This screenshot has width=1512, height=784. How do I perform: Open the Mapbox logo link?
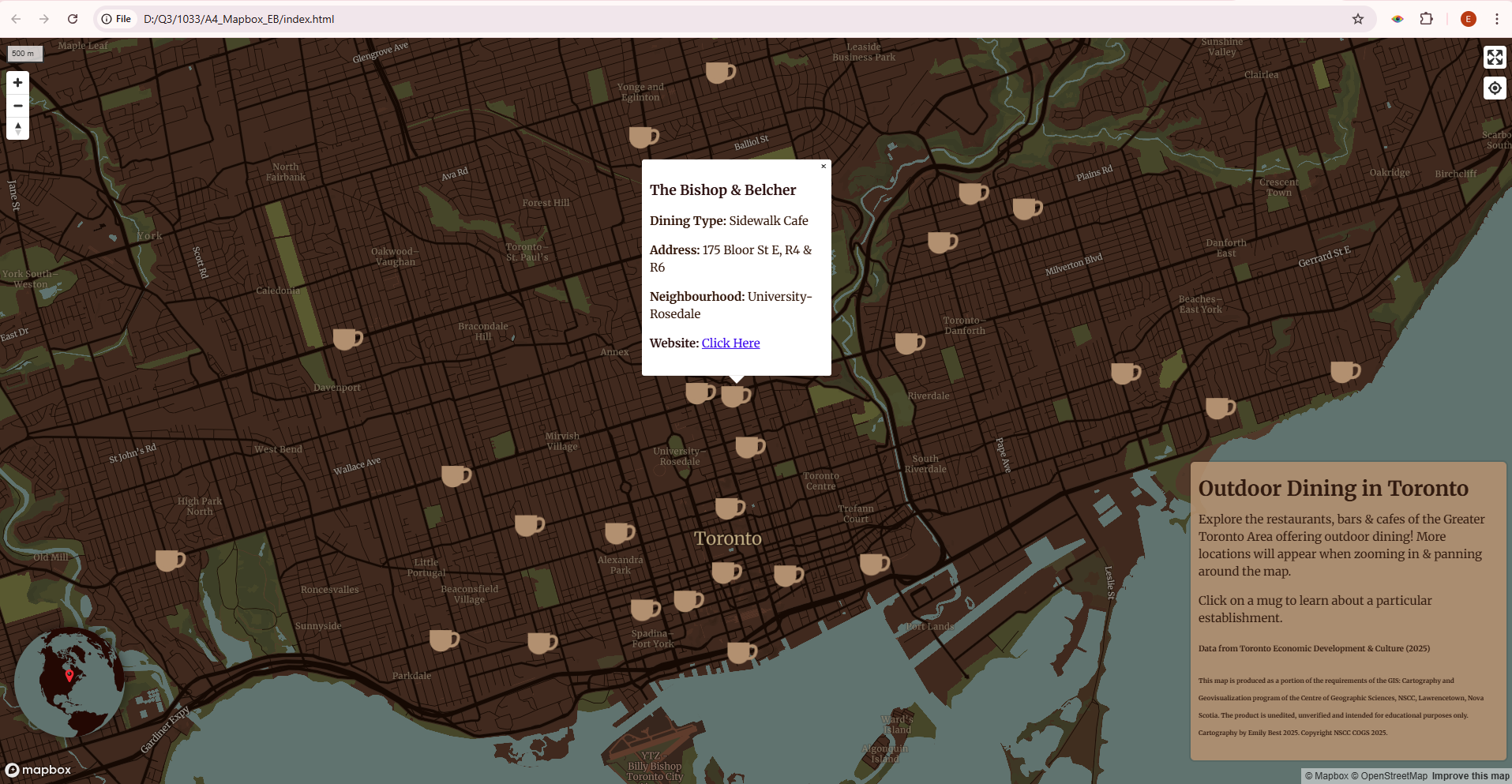pos(39,770)
